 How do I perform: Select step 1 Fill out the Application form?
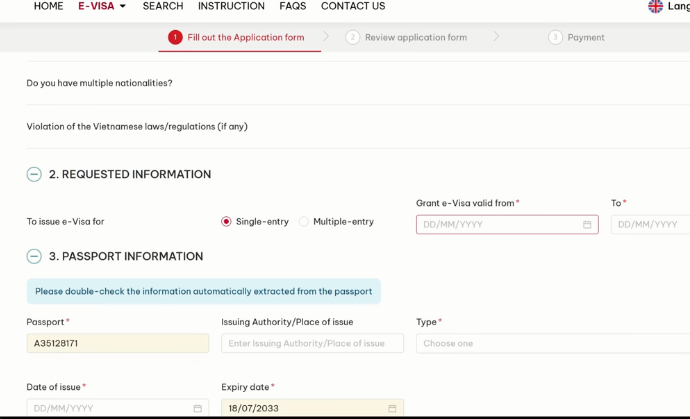239,37
